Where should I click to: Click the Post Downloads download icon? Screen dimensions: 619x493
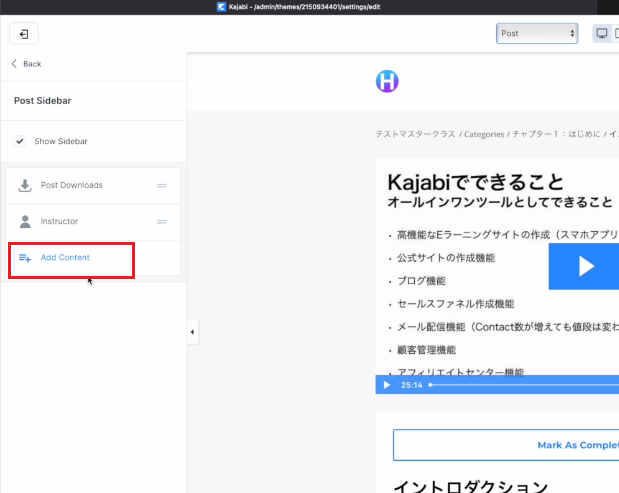pyautogui.click(x=25, y=186)
